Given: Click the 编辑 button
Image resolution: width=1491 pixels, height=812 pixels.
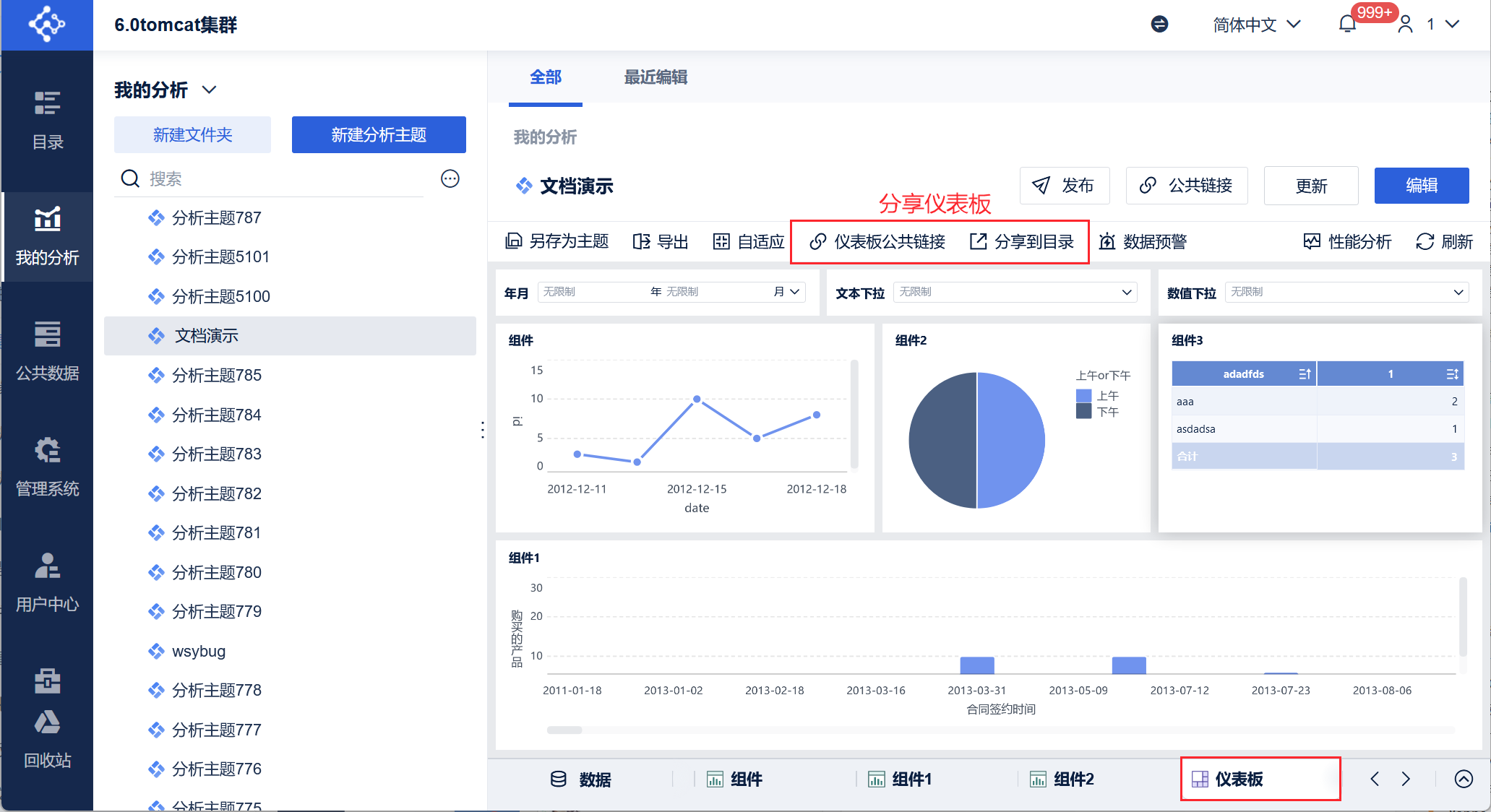Looking at the screenshot, I should (x=1421, y=186).
